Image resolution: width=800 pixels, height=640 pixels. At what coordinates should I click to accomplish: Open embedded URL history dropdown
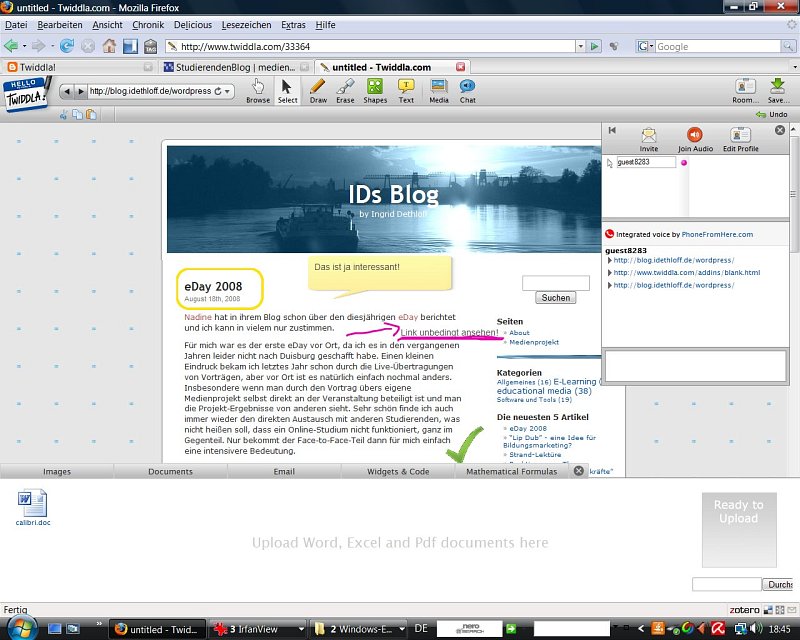[x=228, y=91]
